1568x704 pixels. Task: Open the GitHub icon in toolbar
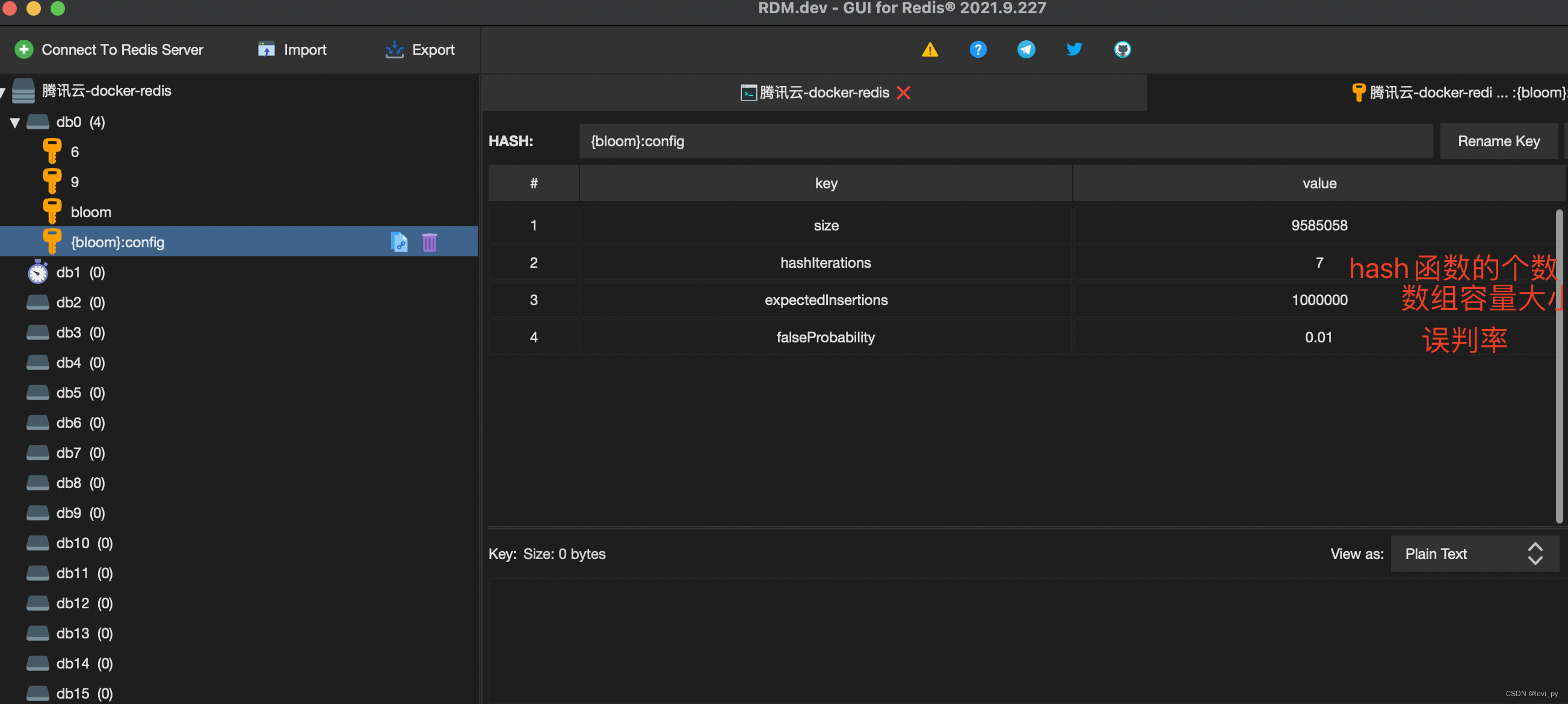point(1122,49)
